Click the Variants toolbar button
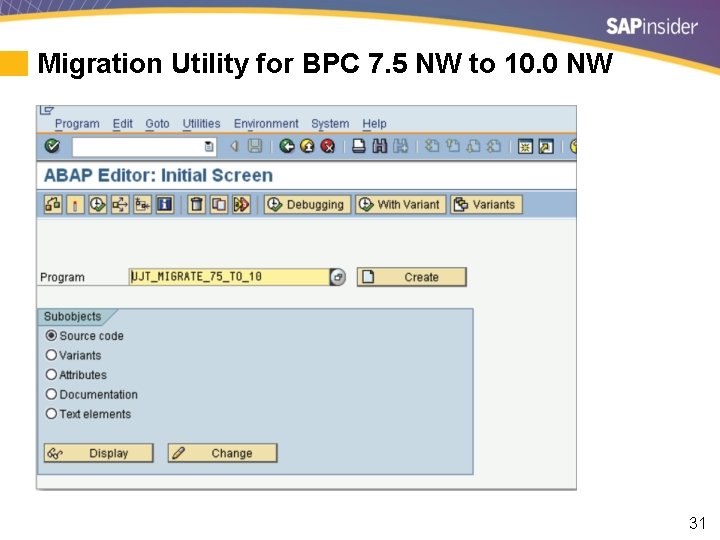Viewport: 720px width, 540px height. pyautogui.click(x=486, y=204)
